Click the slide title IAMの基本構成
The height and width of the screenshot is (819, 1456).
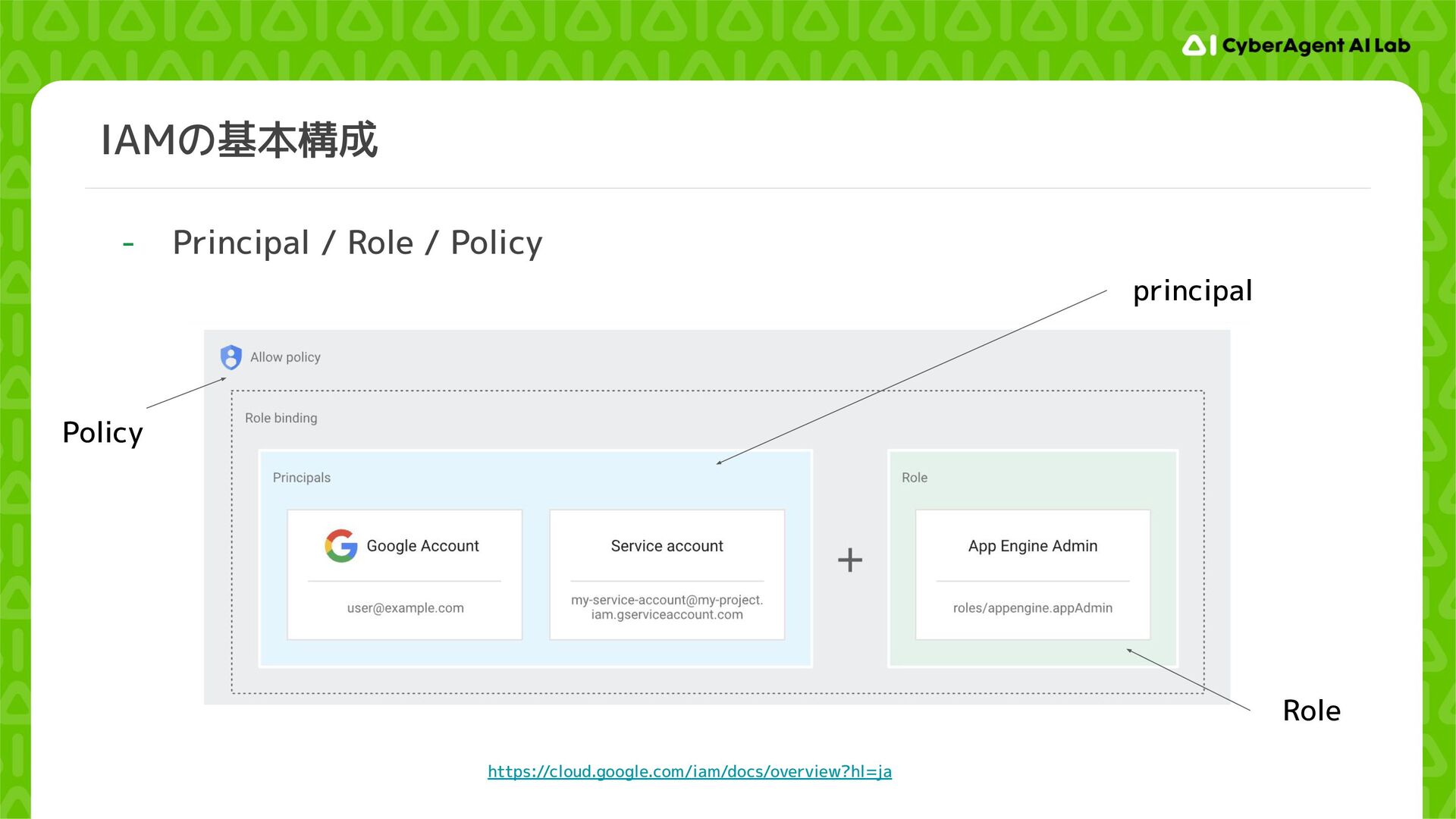[239, 140]
